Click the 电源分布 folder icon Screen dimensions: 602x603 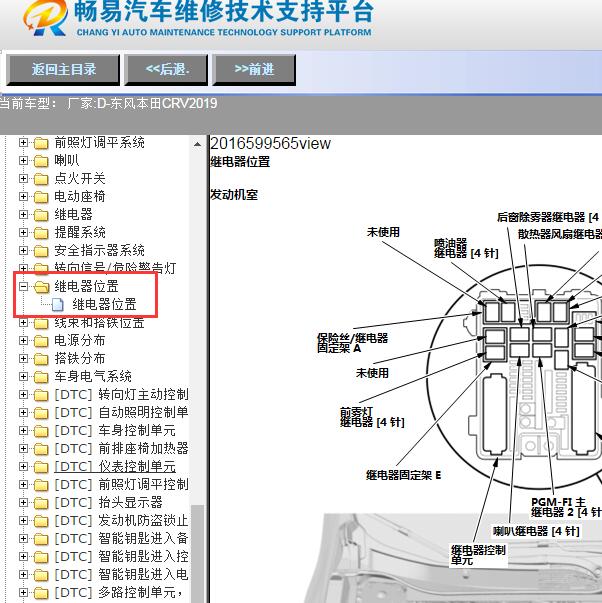click(41, 341)
